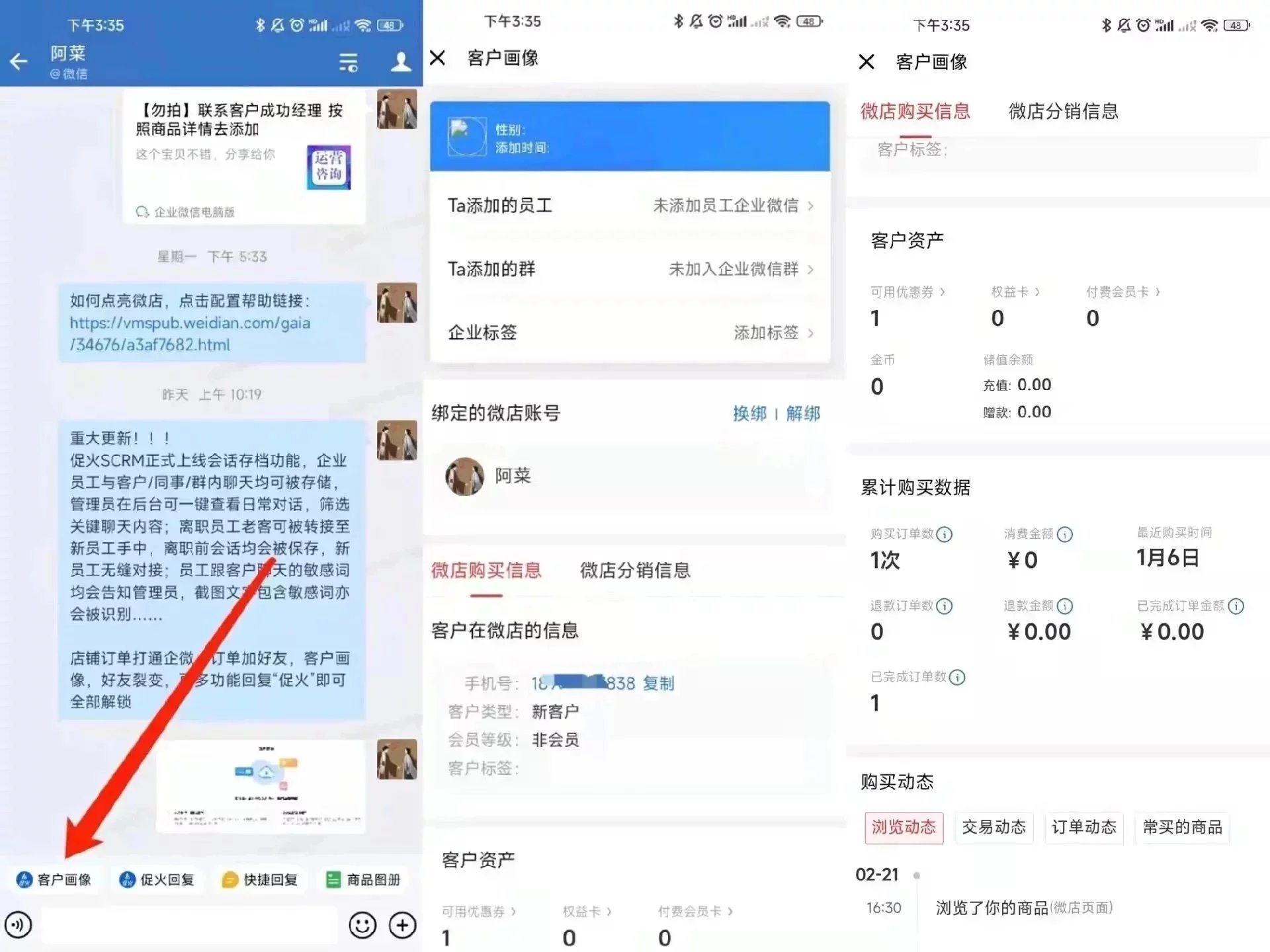The width and height of the screenshot is (1270, 952).
Task: Tap info icon next to 已完成订单数
Action: point(957,678)
